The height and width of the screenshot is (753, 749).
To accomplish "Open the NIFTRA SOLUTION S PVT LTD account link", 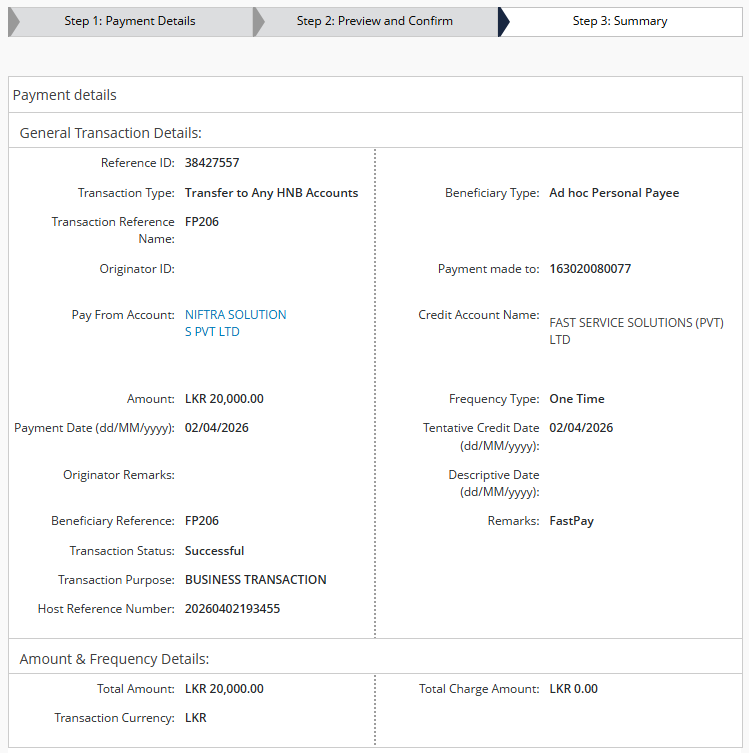I will [235, 323].
